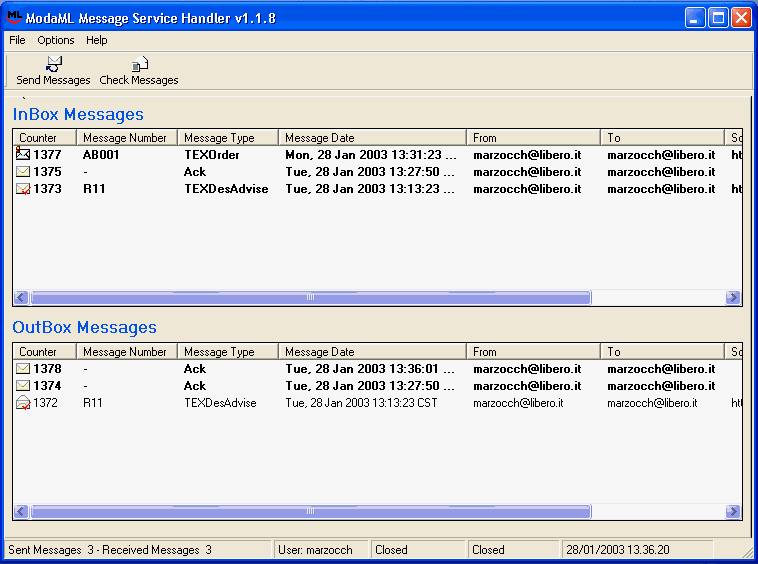
Task: Click From address in InBox row 1377
Action: 527,155
